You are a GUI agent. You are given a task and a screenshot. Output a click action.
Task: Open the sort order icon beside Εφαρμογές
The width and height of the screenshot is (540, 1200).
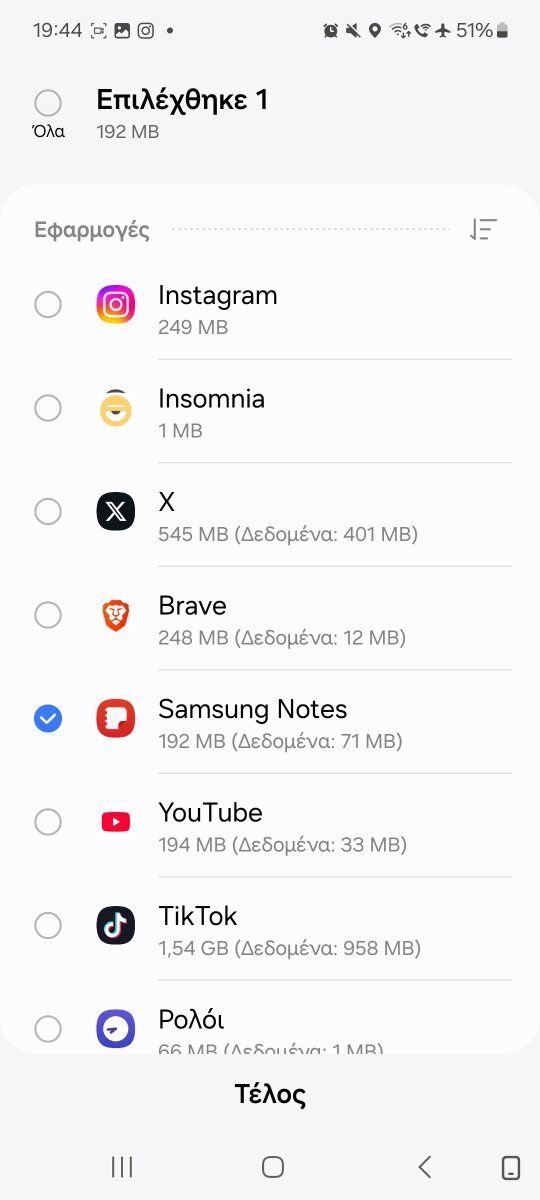pos(483,230)
